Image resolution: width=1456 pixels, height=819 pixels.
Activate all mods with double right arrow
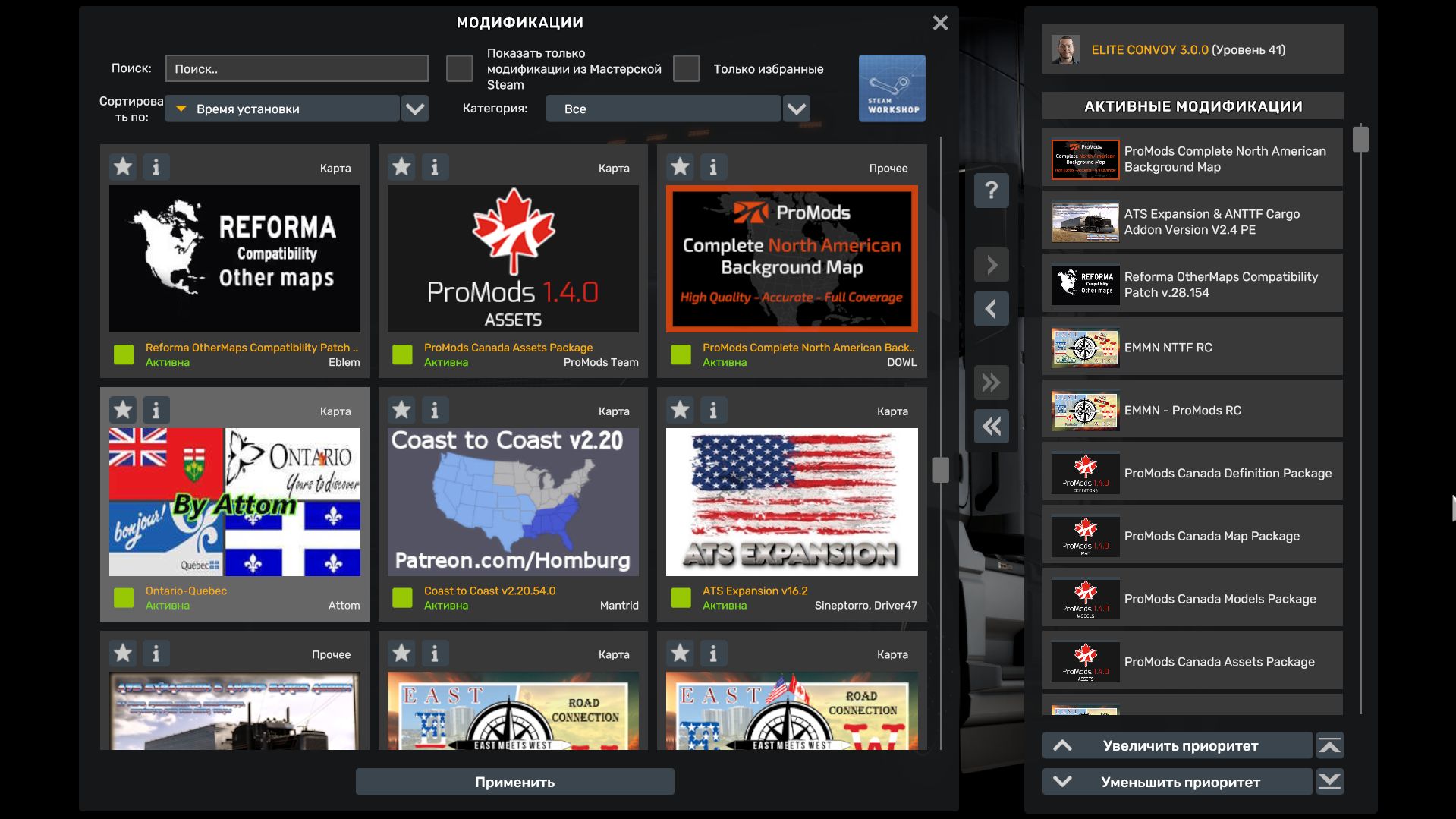[991, 383]
